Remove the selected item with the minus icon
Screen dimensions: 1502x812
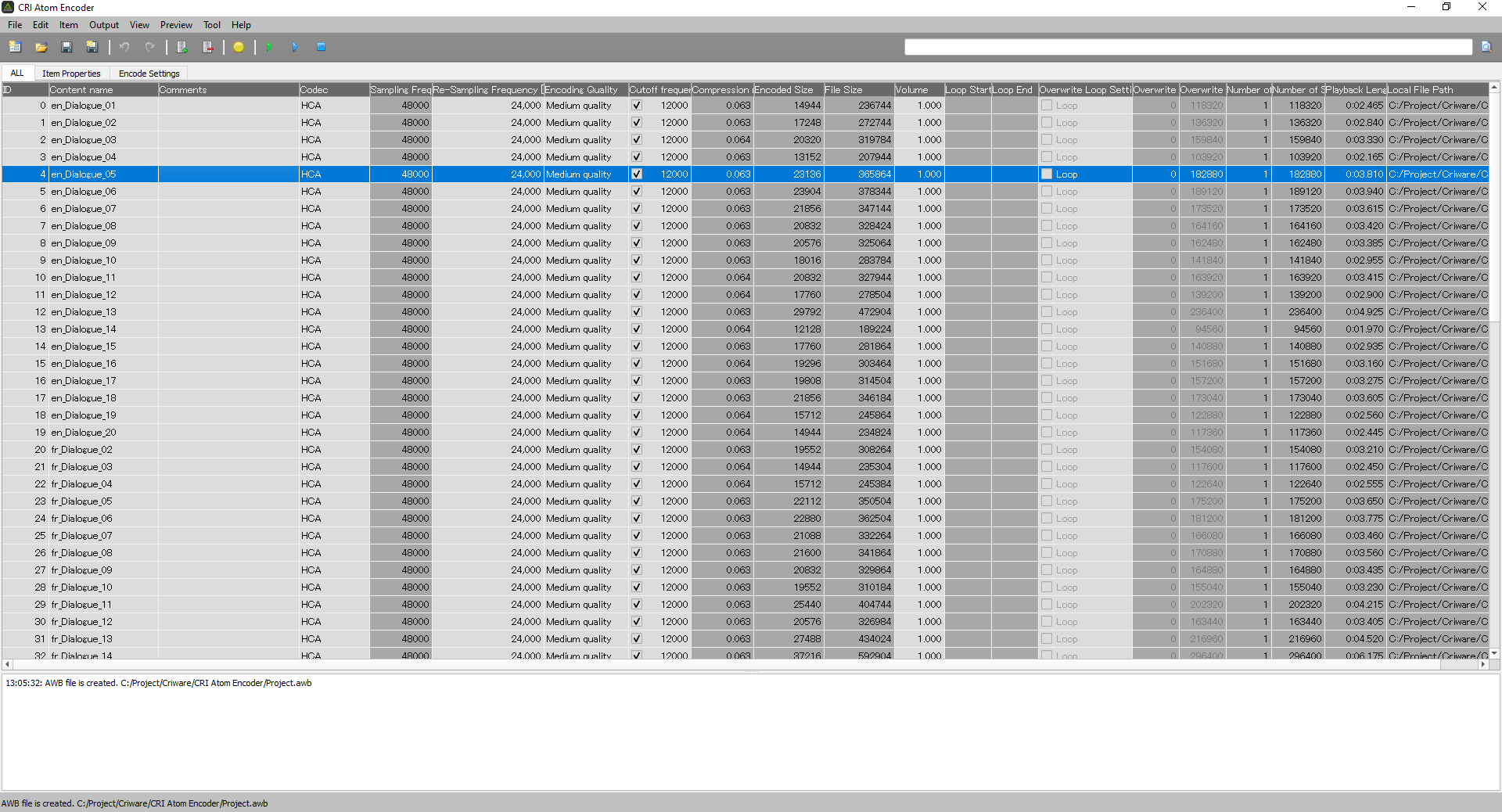(207, 47)
